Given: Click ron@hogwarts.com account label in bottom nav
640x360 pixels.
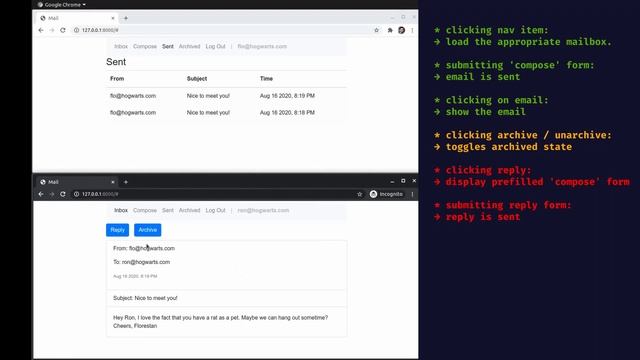Looking at the screenshot, I should (x=263, y=210).
